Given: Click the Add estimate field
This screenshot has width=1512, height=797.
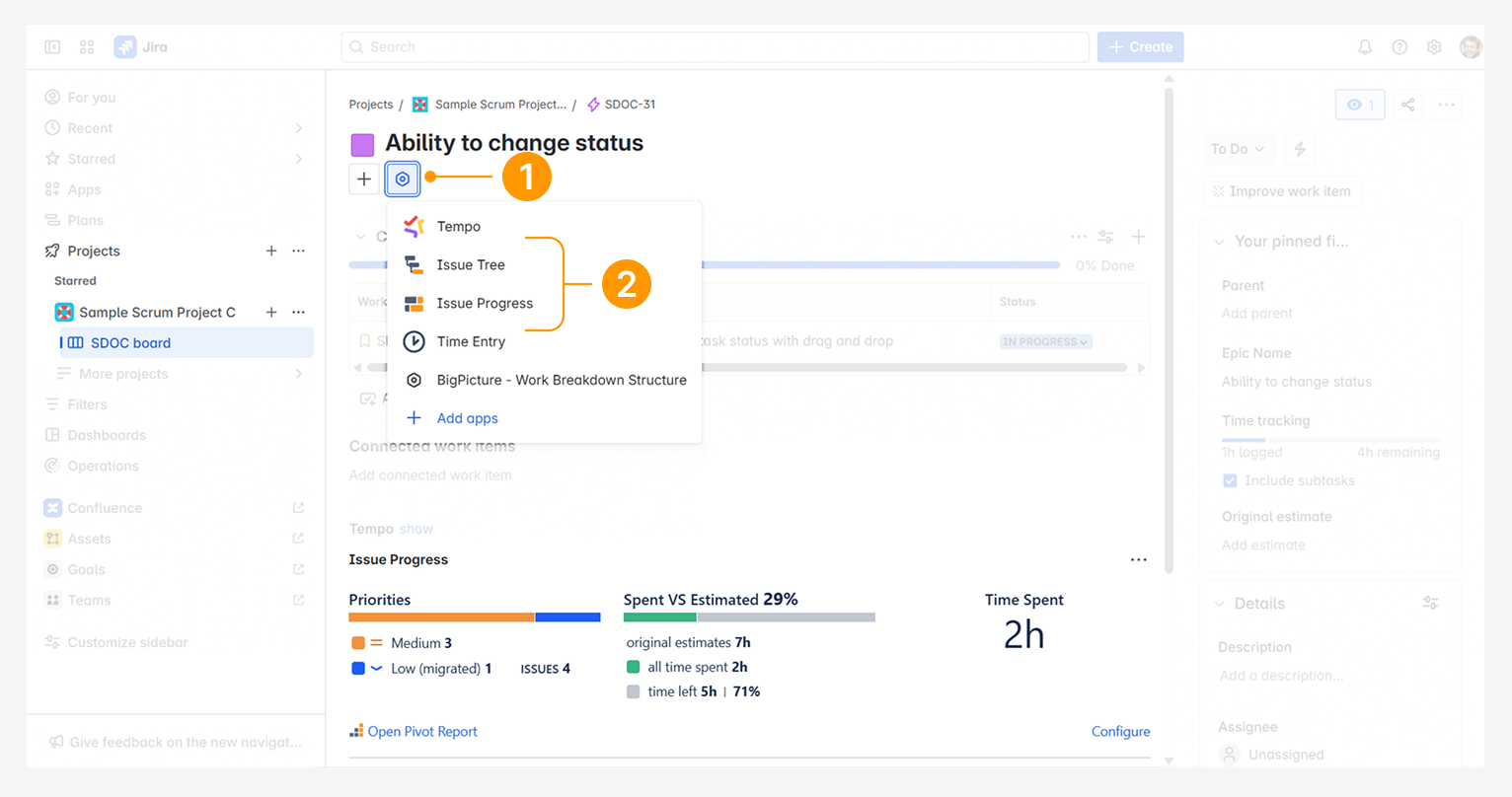Looking at the screenshot, I should (x=1263, y=544).
